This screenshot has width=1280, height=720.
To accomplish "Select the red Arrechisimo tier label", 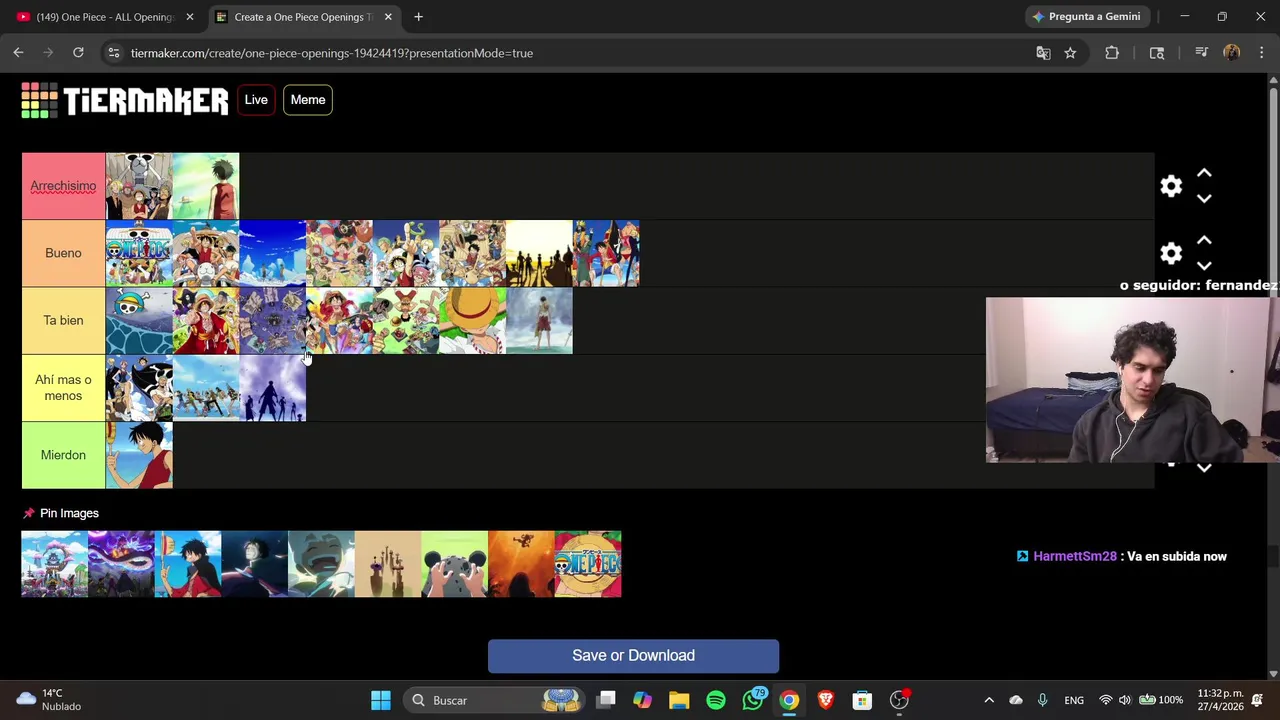I will 63,186.
